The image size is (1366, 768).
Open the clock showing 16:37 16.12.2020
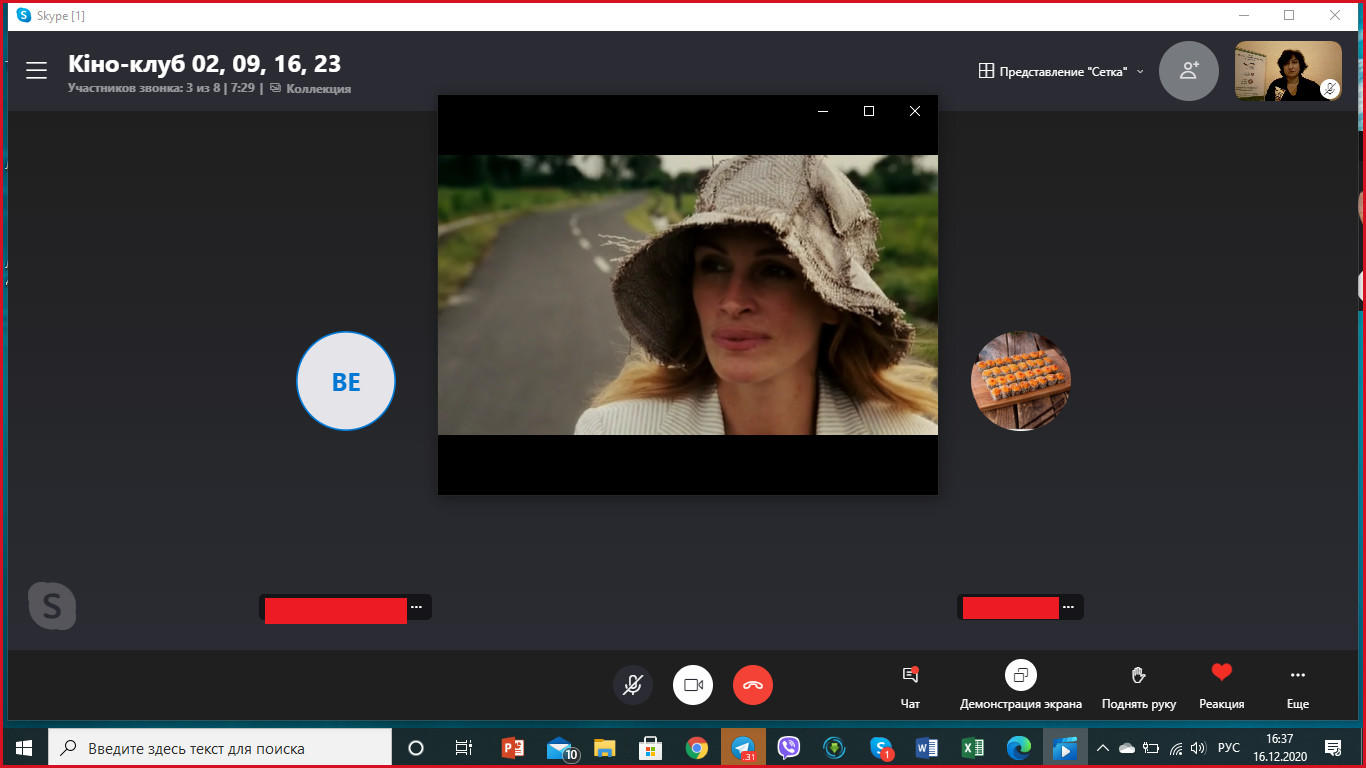coord(1279,747)
